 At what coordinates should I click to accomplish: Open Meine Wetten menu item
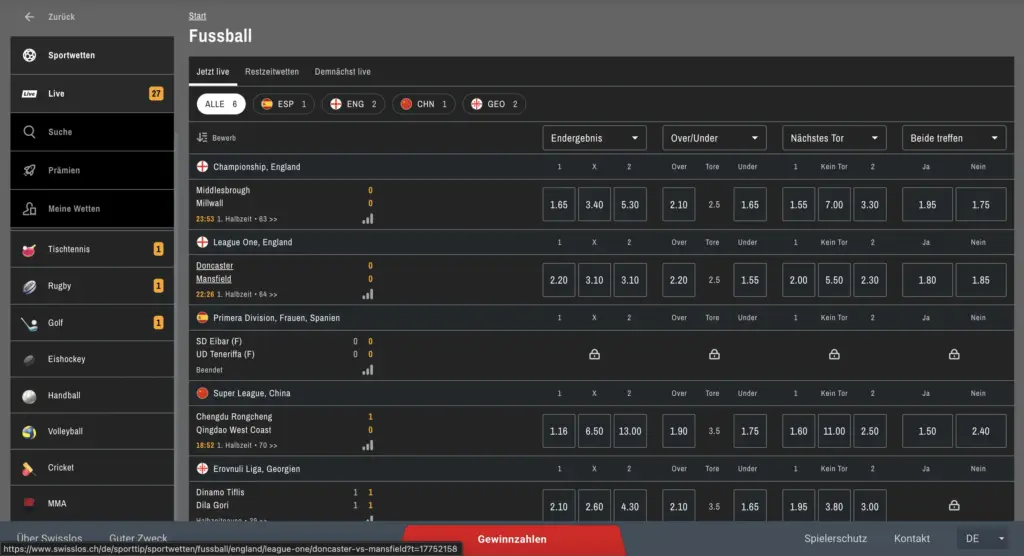[x=92, y=209]
